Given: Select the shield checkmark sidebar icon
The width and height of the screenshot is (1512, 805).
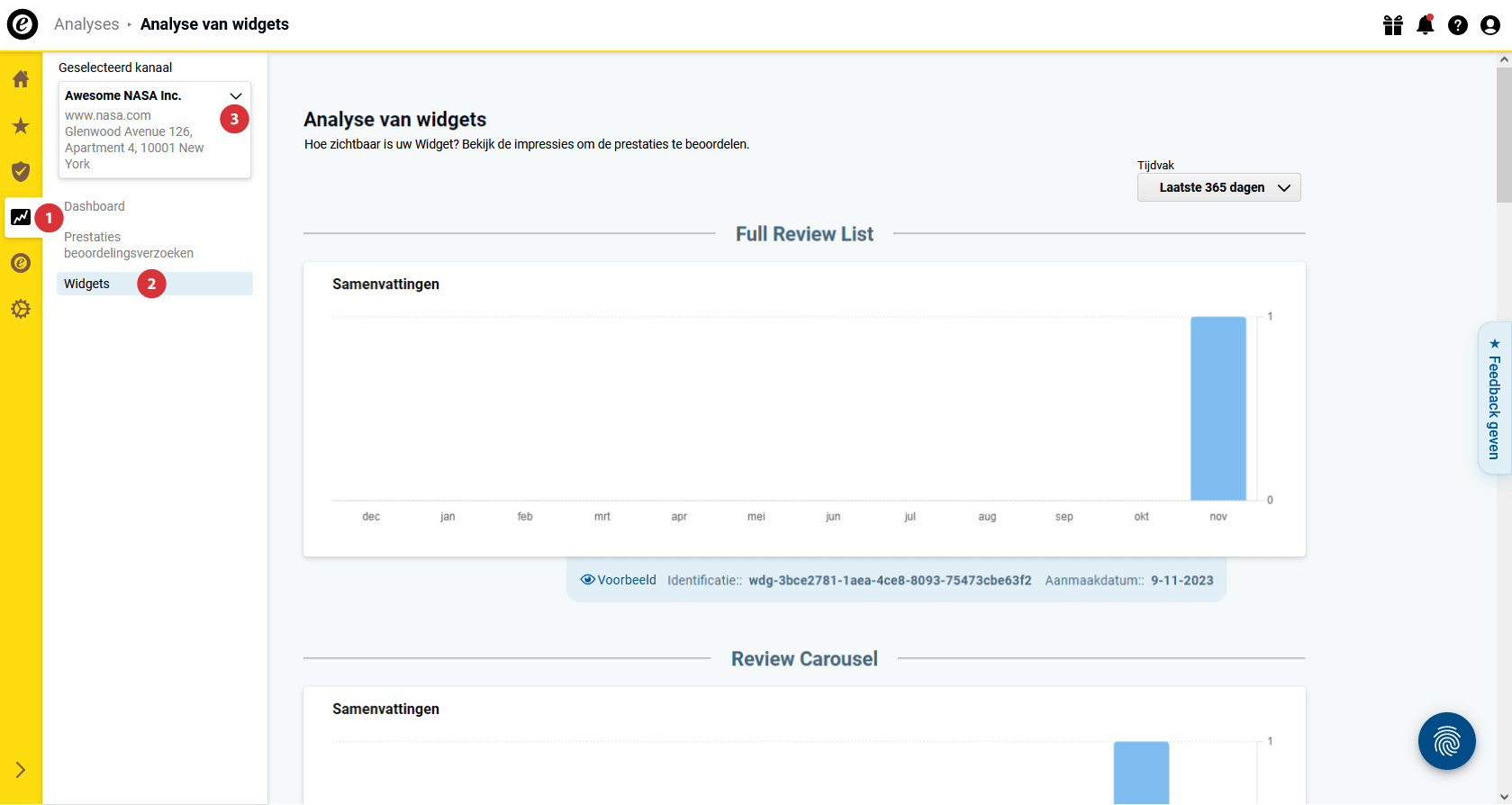Looking at the screenshot, I should click(x=21, y=171).
